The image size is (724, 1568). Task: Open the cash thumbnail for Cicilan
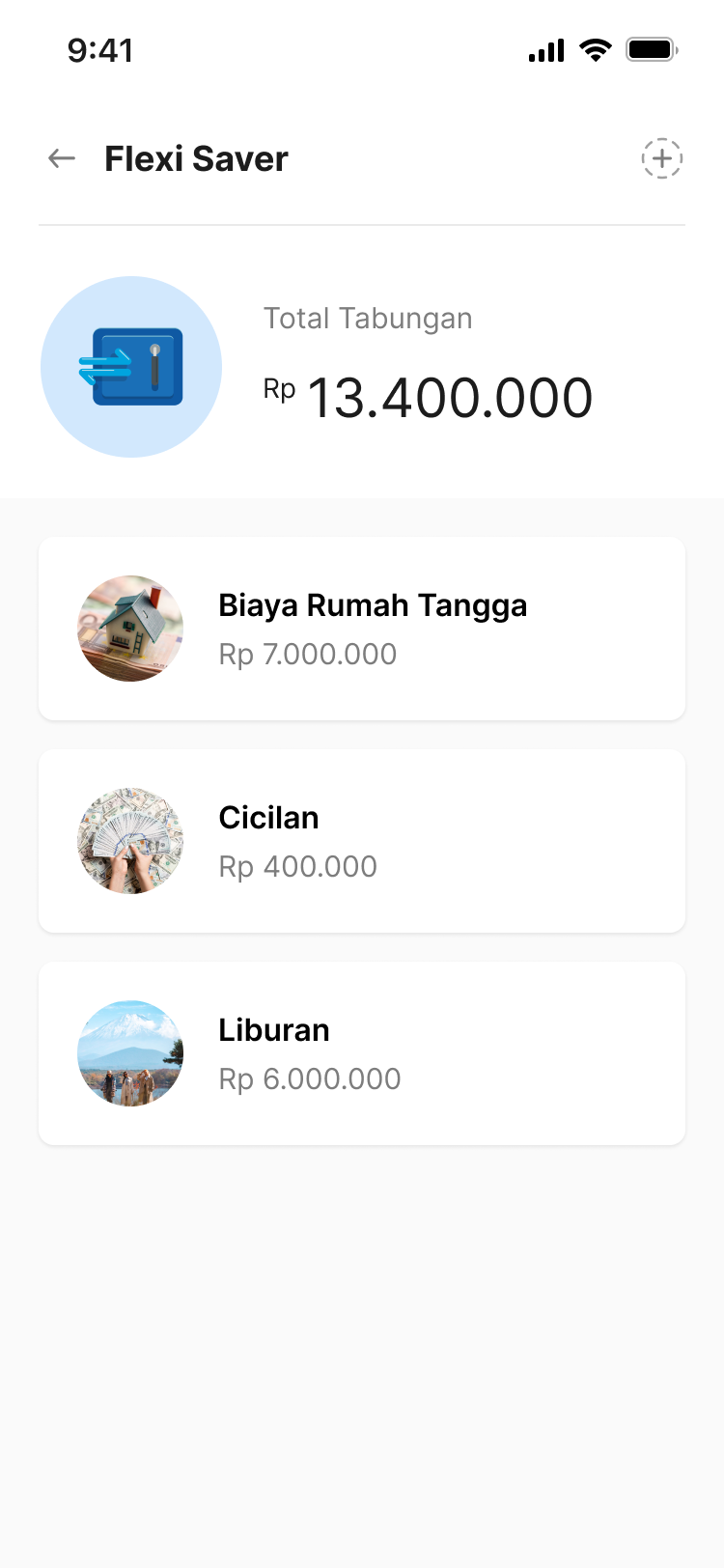130,841
